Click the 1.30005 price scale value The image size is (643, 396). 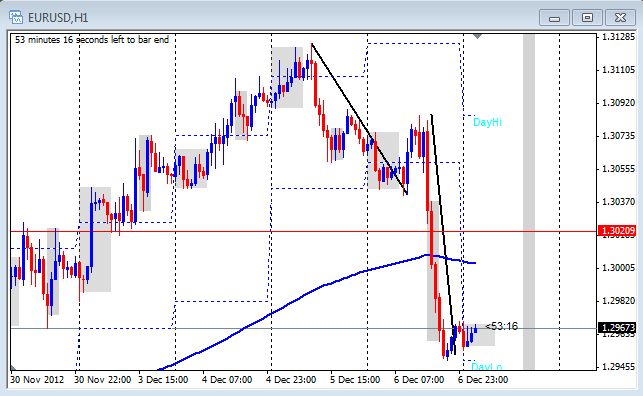click(x=618, y=268)
